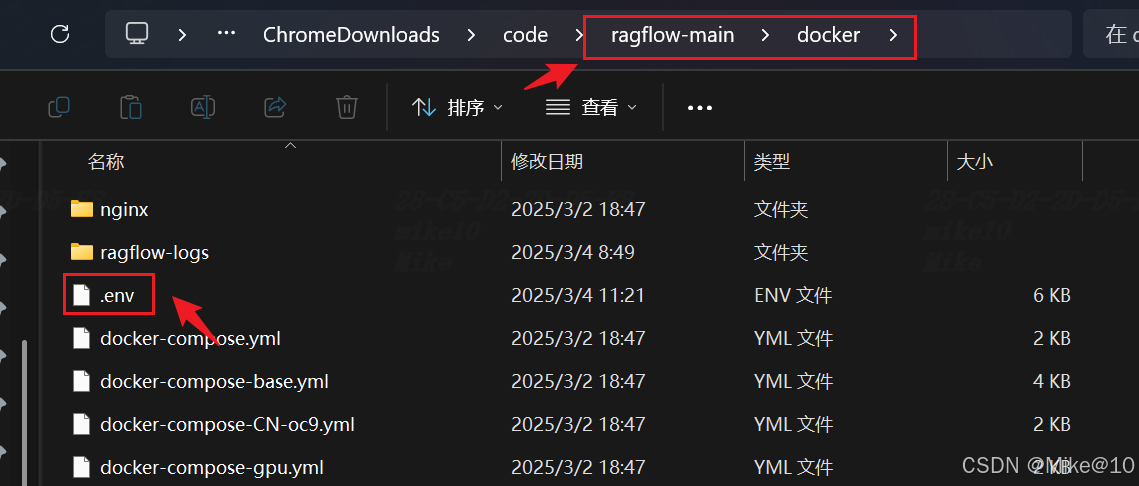Image resolution: width=1139 pixels, height=486 pixels.
Task: Select docker-compose-base.yml file
Action: [x=214, y=381]
